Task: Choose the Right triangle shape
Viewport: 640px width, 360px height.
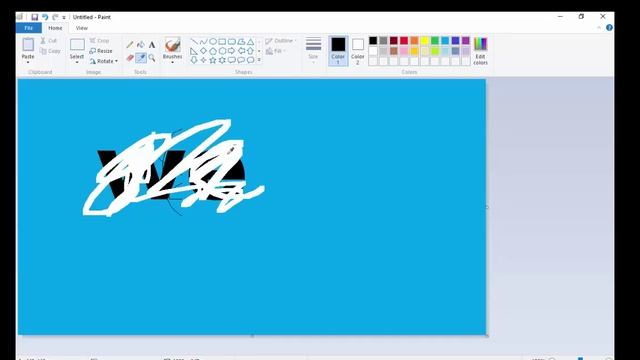Action: click(x=194, y=51)
